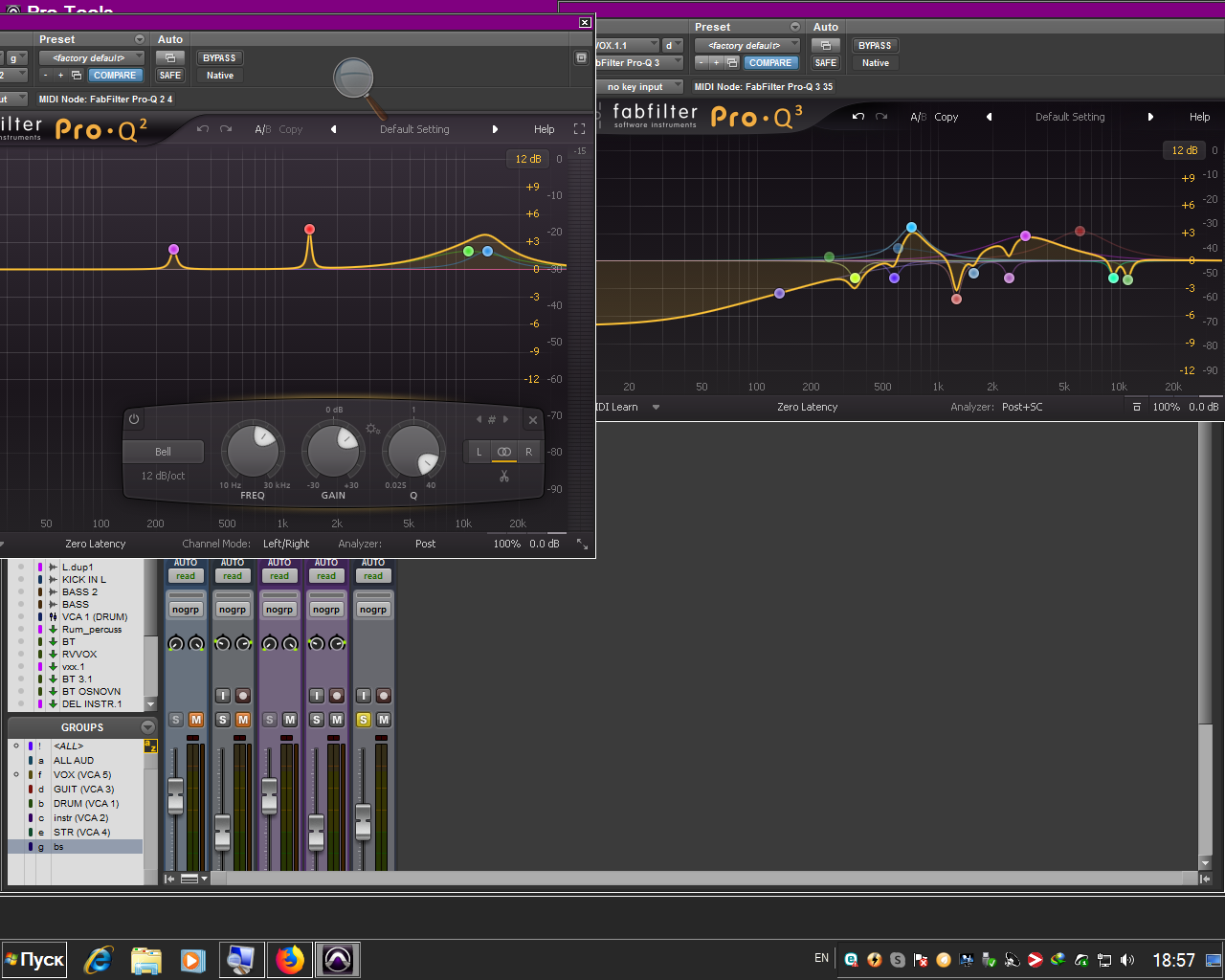Open Analyzer Post+SC menu in Pro-Q 3
The width and height of the screenshot is (1225, 980).
pyautogui.click(x=1022, y=407)
